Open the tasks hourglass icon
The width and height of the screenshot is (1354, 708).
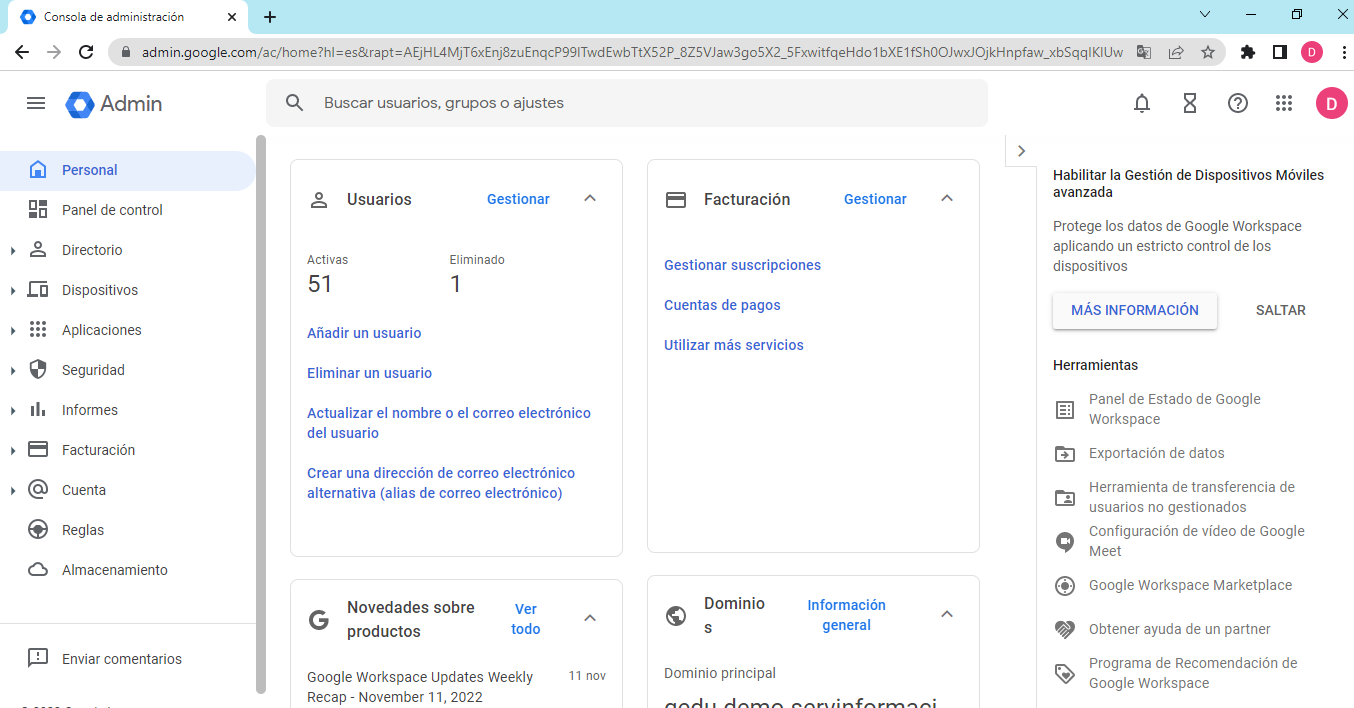click(x=1190, y=103)
